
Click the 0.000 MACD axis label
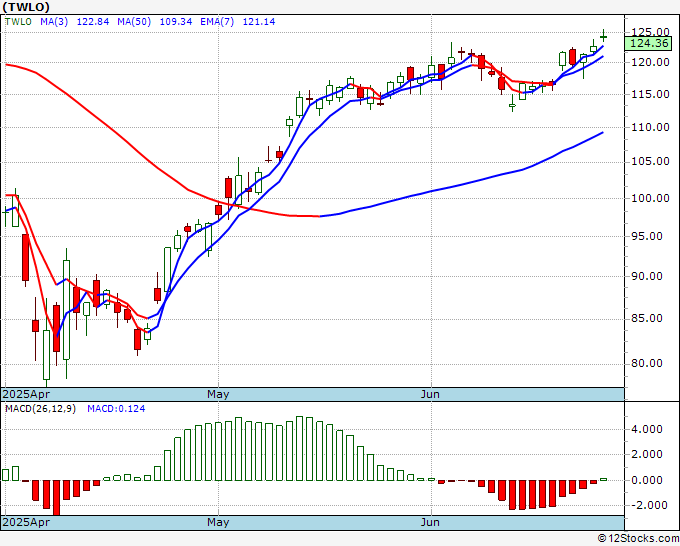click(647, 480)
